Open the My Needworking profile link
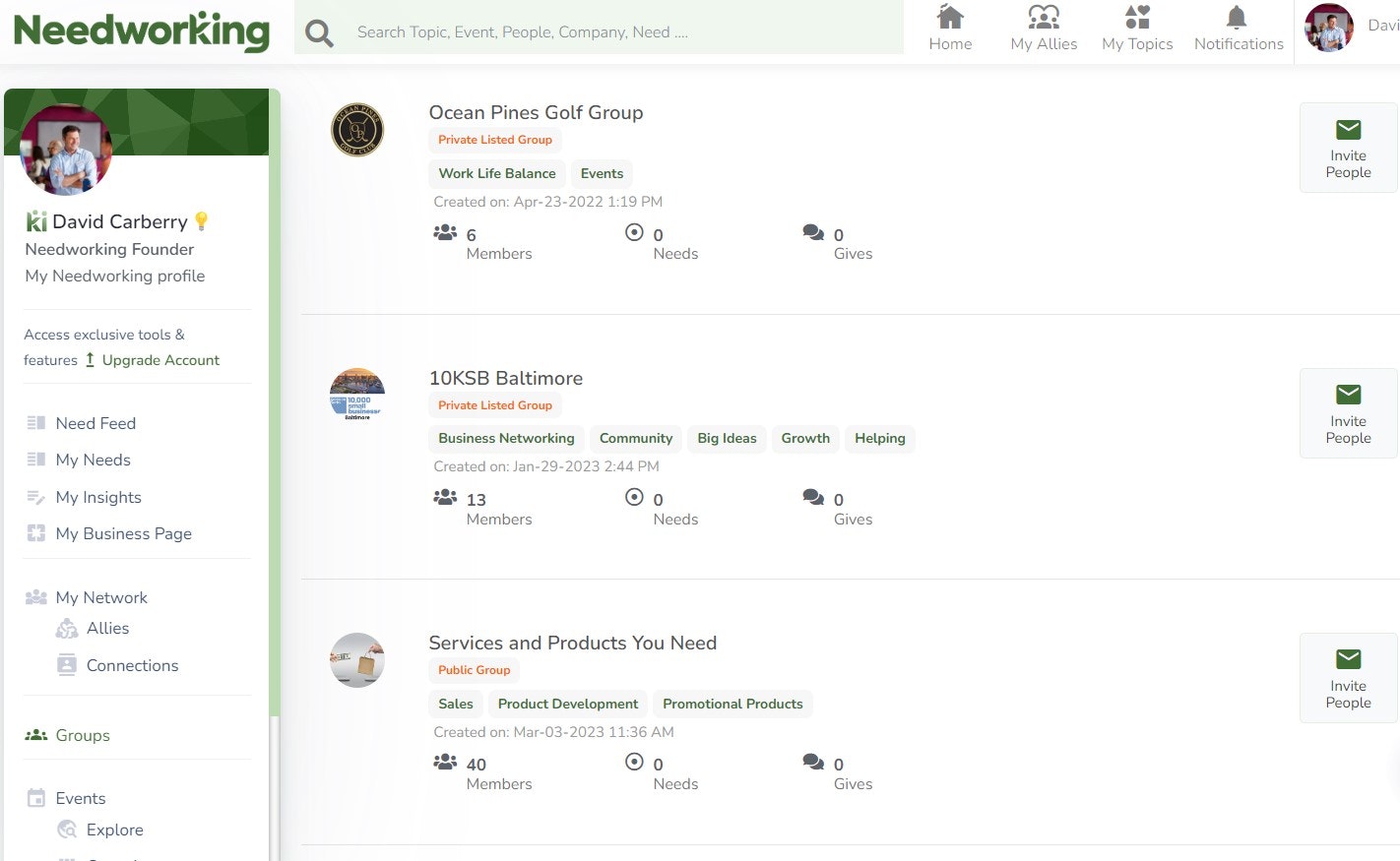The image size is (1400, 861). (x=115, y=276)
